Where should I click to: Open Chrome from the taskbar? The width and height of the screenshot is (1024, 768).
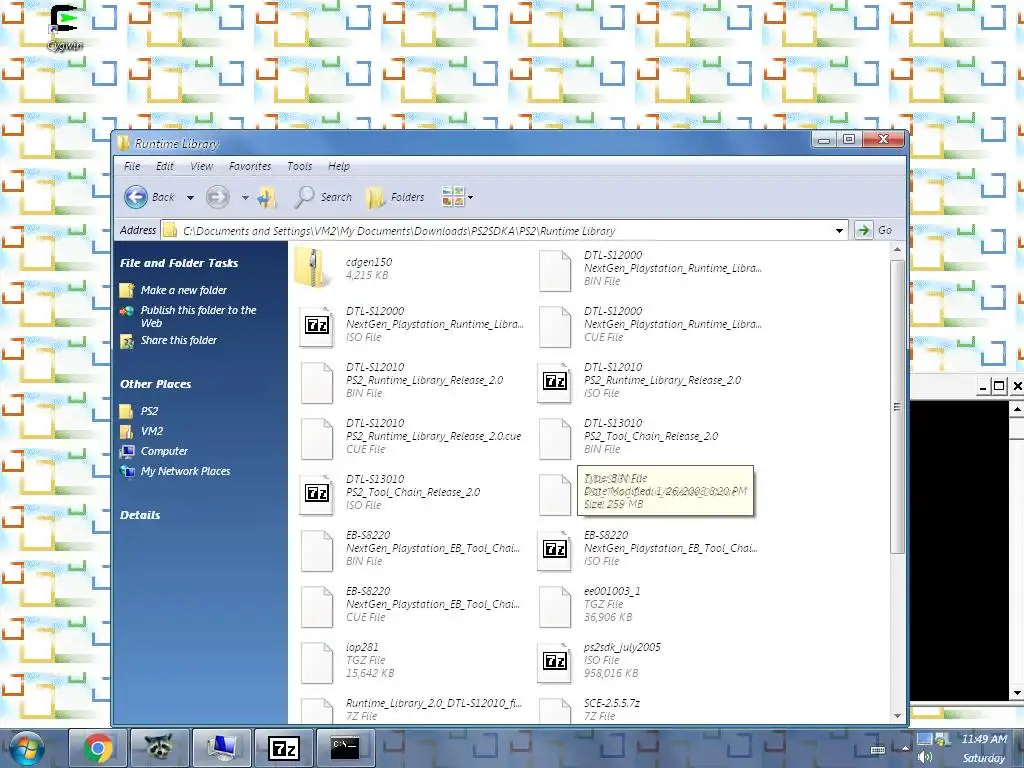click(x=98, y=748)
